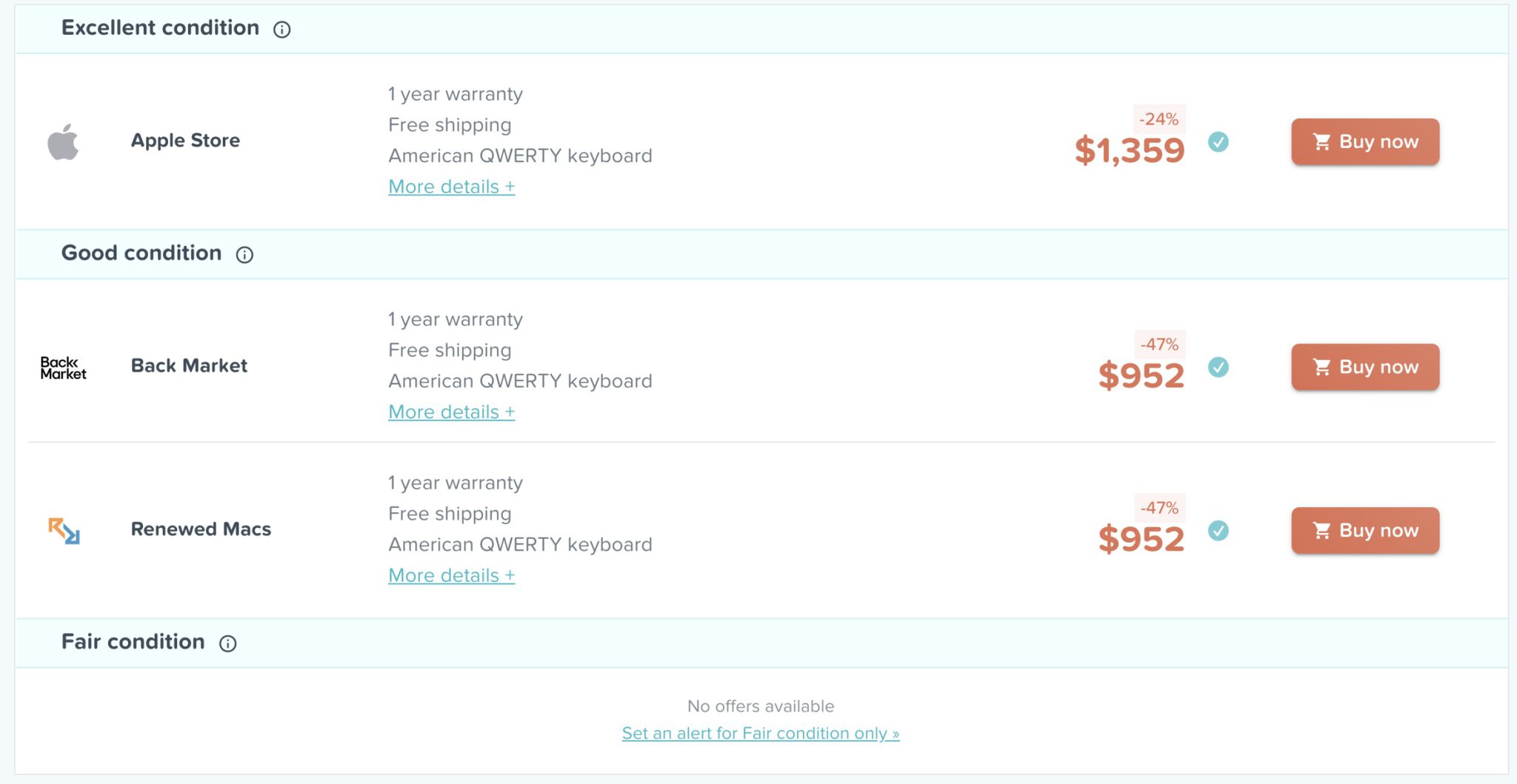This screenshot has height=784, width=1517.
Task: Buy now from Back Market
Action: (1365, 366)
